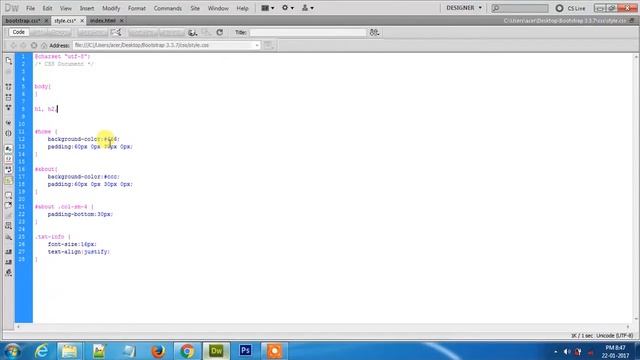Click the Home icon beside Address
Screen dimensions: 640x360
pyautogui.click(x=44, y=45)
